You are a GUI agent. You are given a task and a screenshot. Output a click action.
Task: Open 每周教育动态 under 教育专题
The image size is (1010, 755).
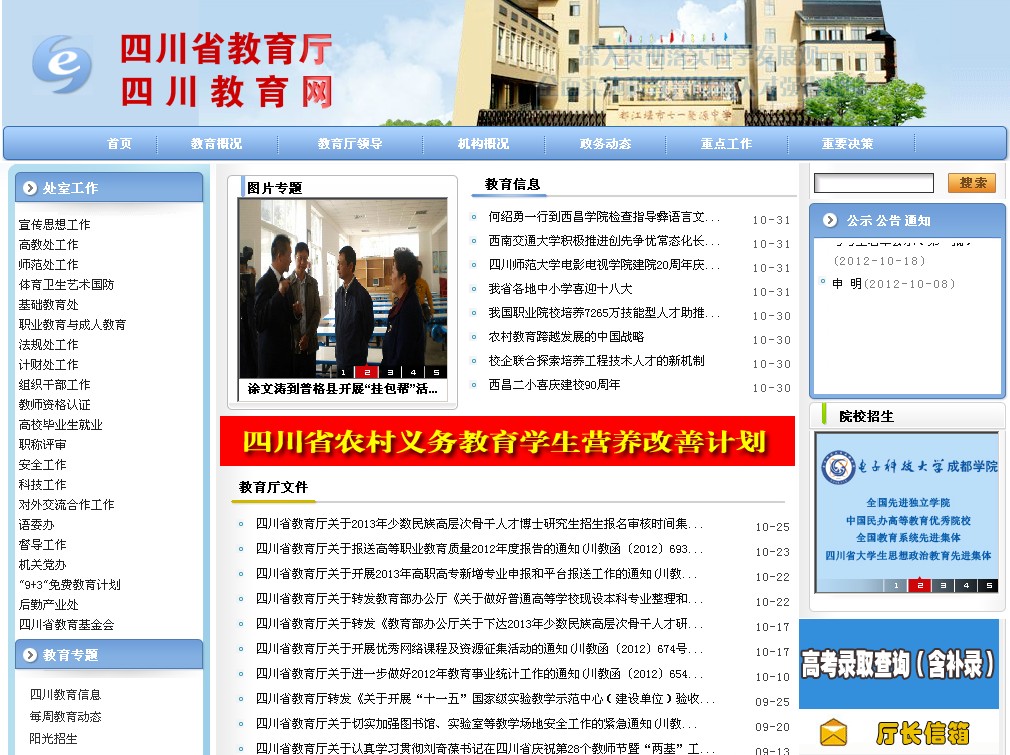65,716
